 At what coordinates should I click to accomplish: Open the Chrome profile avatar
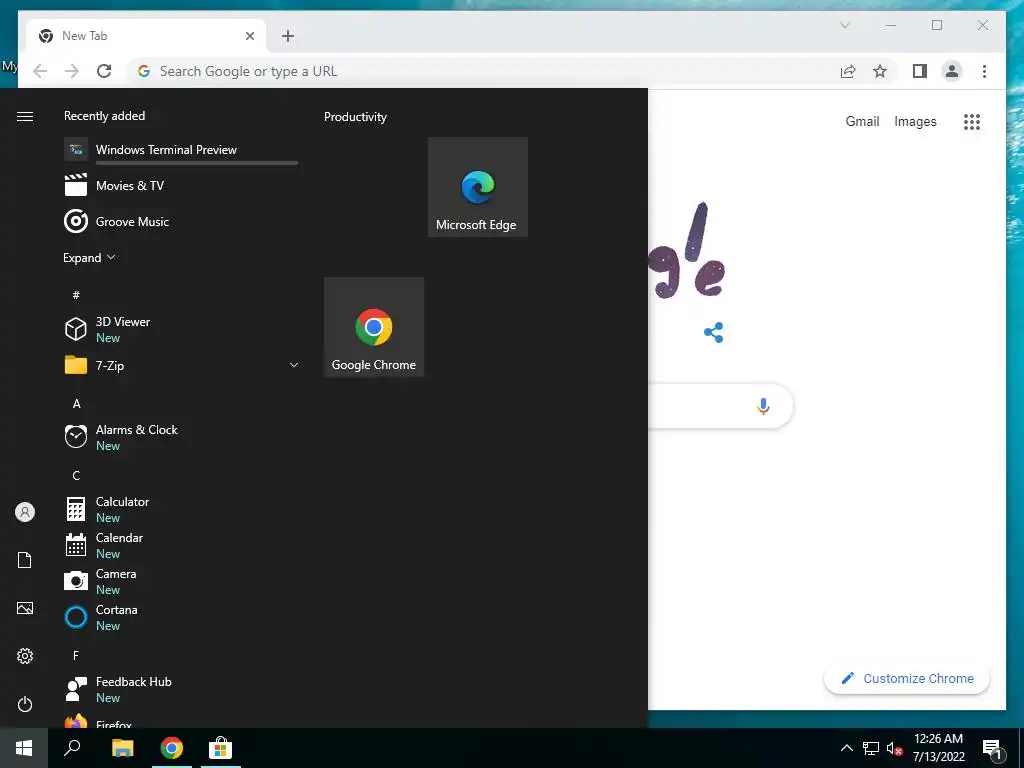tap(952, 71)
